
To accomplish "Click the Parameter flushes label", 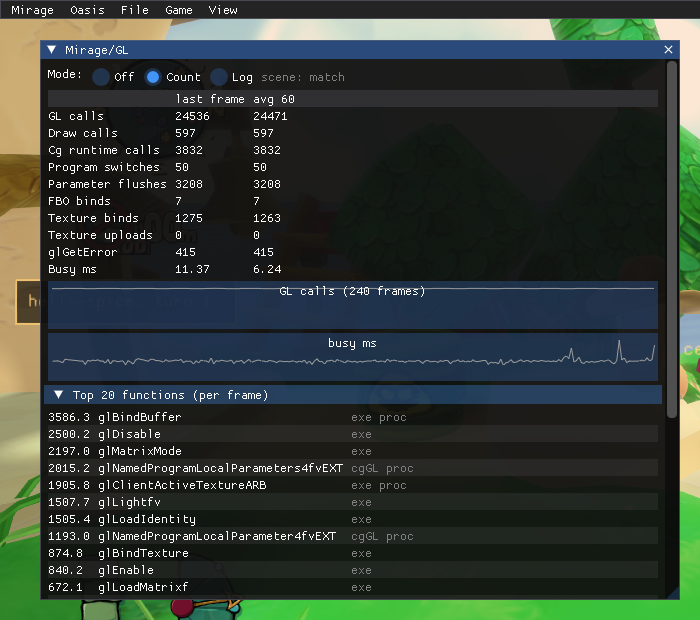I will 107,184.
